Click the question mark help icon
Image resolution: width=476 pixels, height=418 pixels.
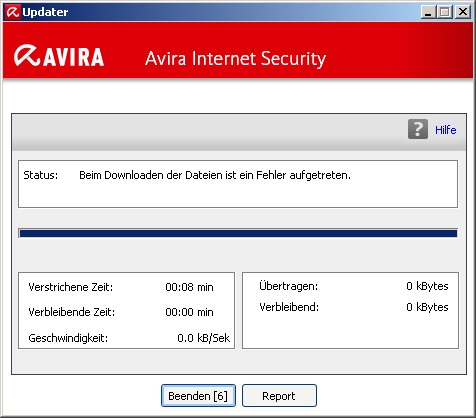tap(418, 129)
